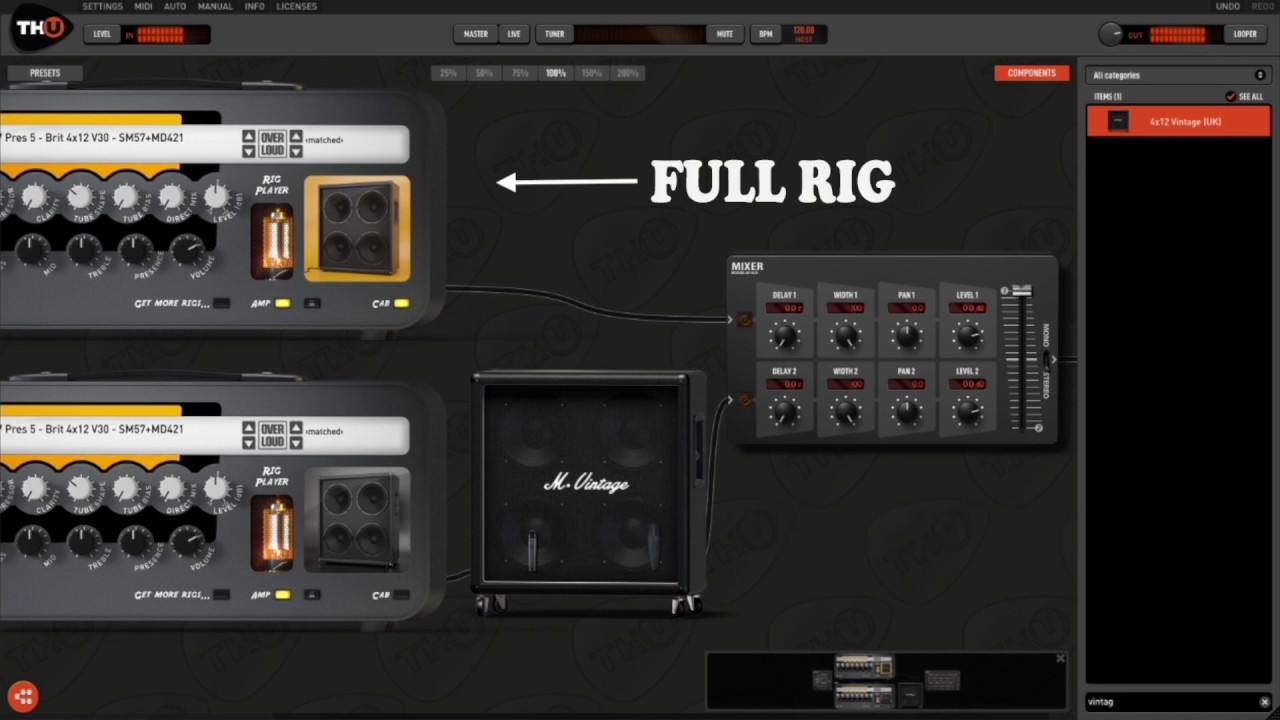Adjust the Level 2 knob on mixer
The image size is (1280, 720).
(968, 411)
